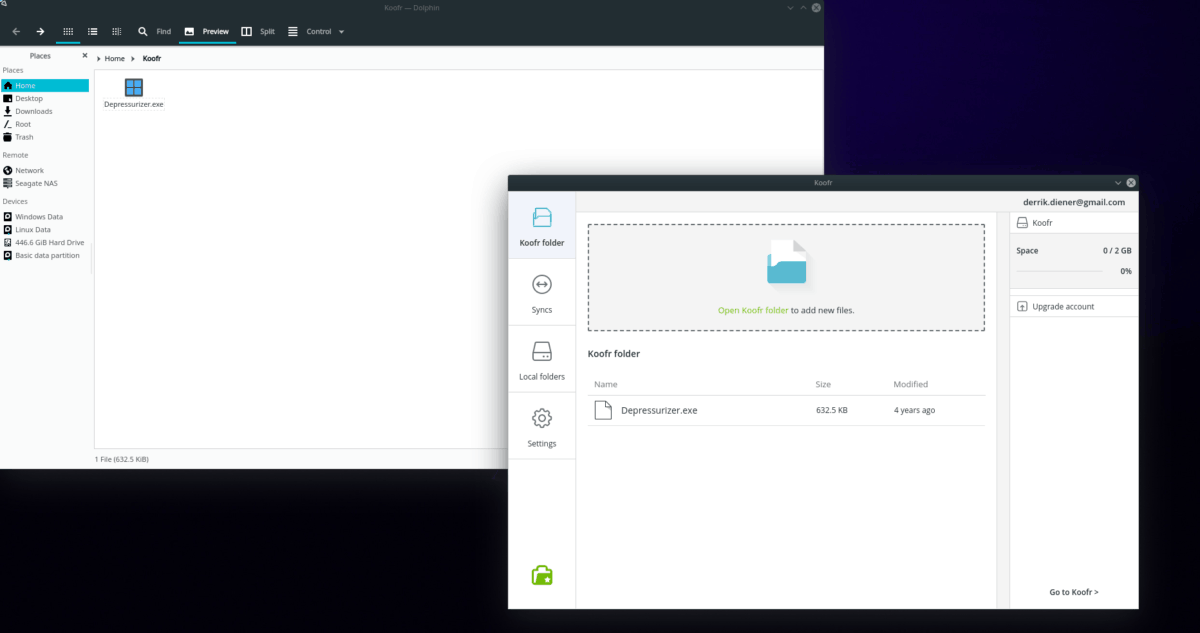Click Open Koofr folder link
Screen dimensions: 1200x633
[754, 310]
